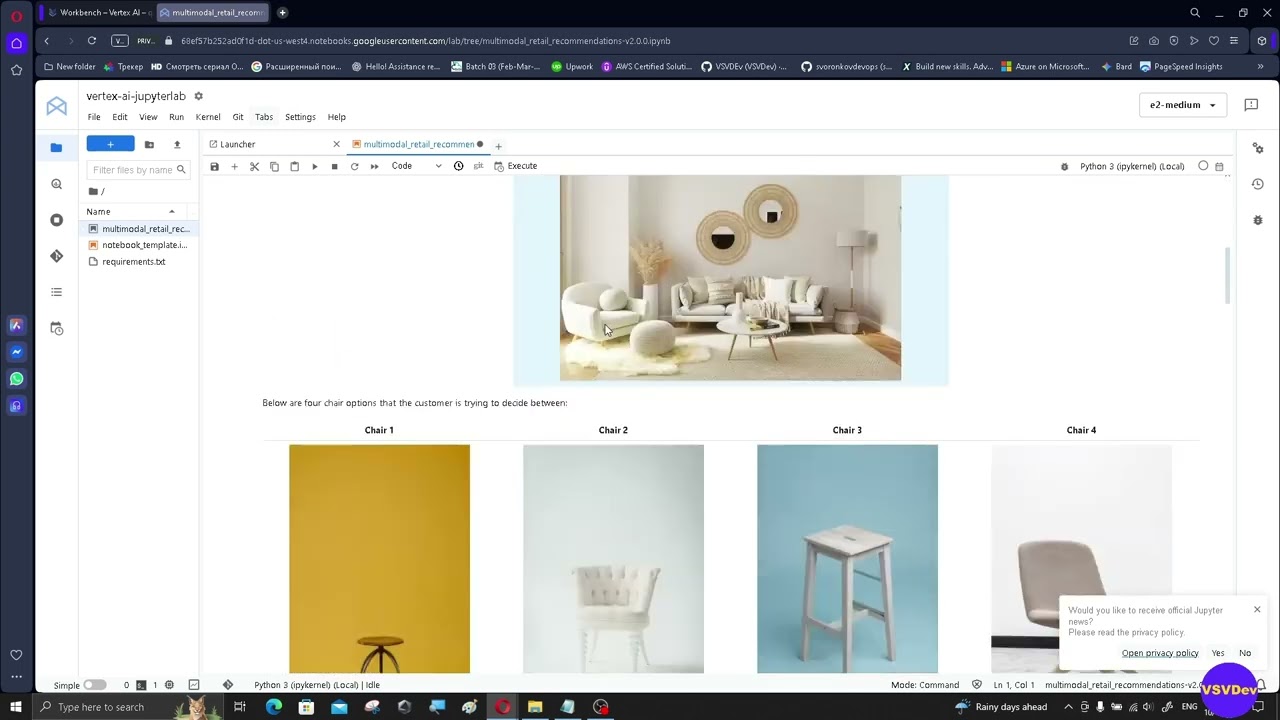Viewport: 1280px width, 720px height.
Task: Run the selected cell with the play icon
Action: 314,166
